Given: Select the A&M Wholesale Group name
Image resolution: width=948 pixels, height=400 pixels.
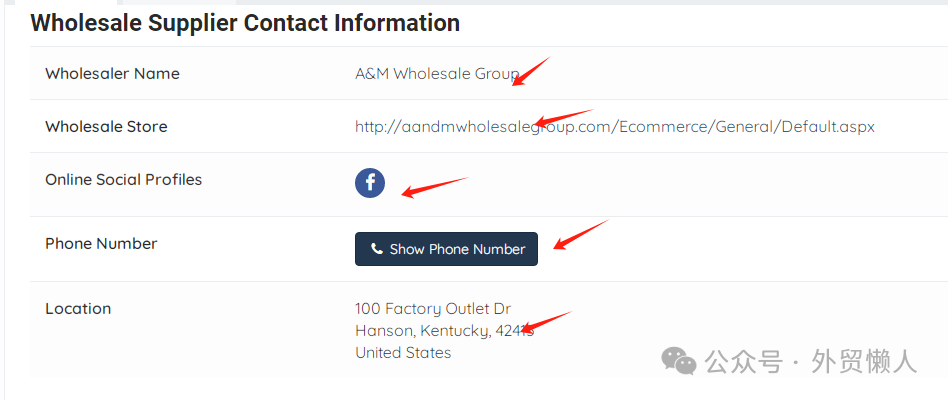Looking at the screenshot, I should pyautogui.click(x=437, y=74).
